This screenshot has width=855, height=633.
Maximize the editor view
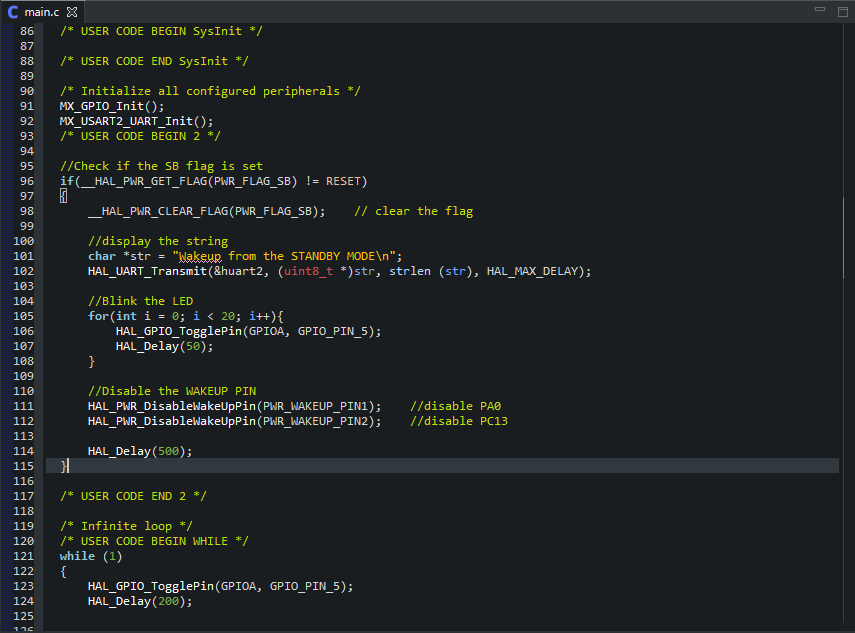(x=842, y=10)
